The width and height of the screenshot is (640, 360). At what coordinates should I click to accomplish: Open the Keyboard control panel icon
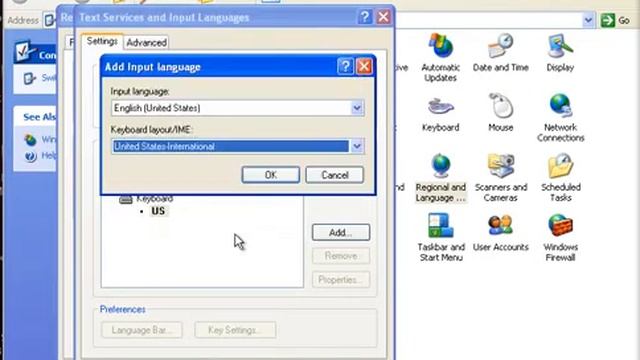click(x=440, y=106)
